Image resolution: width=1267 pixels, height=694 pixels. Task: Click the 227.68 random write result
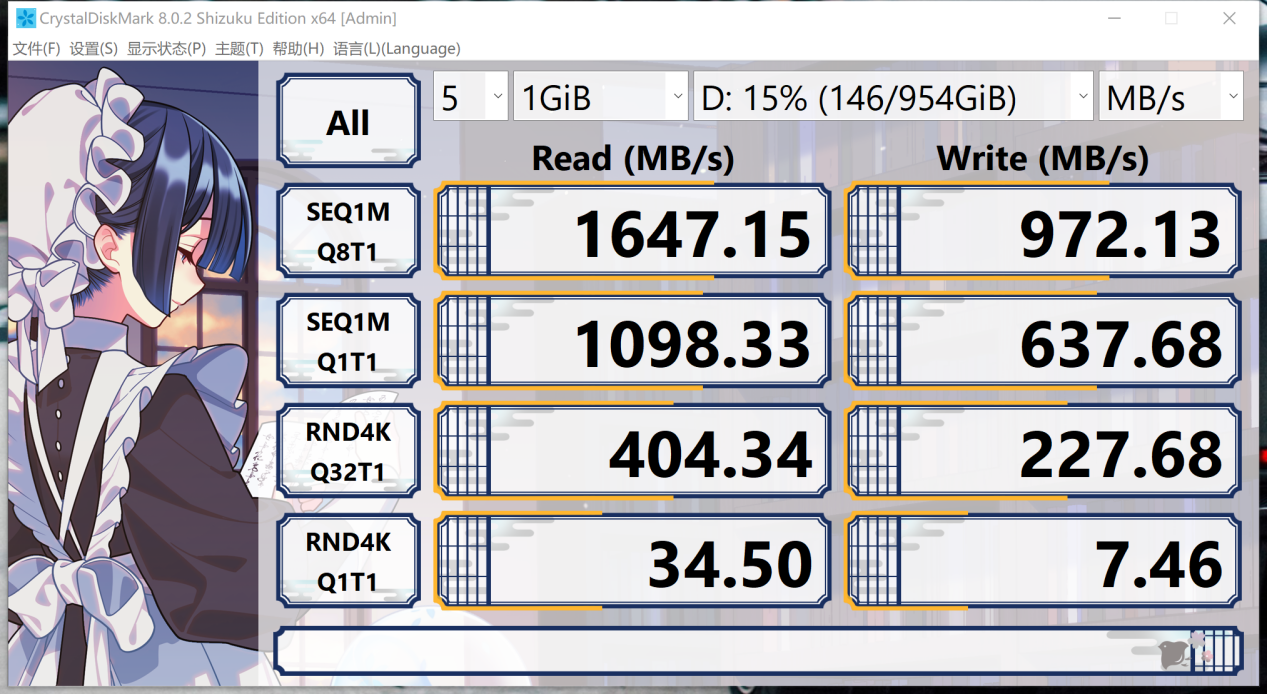click(x=1044, y=451)
